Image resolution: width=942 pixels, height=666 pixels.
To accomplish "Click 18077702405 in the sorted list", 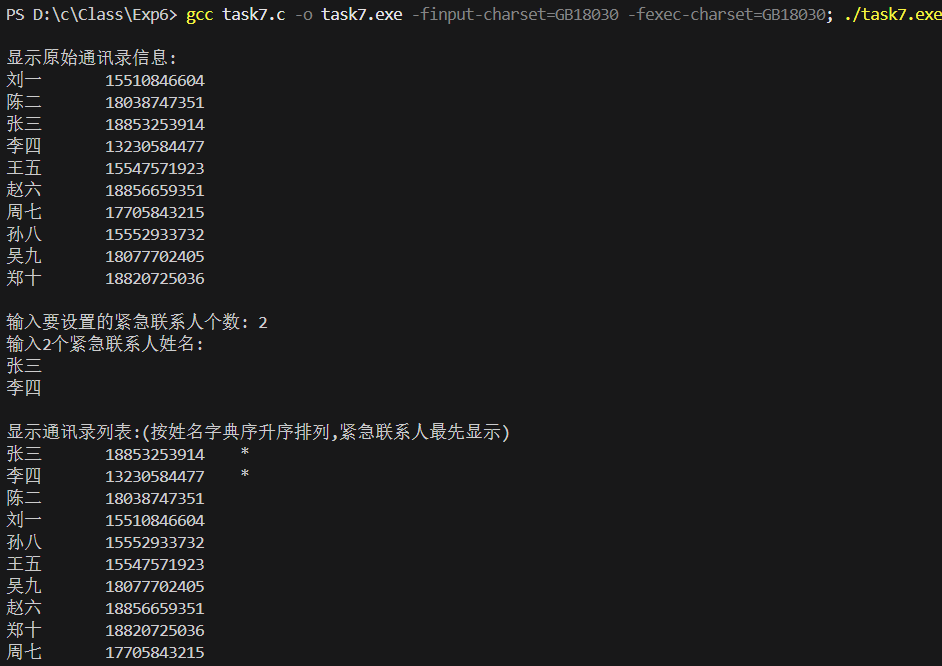I will coord(155,587).
